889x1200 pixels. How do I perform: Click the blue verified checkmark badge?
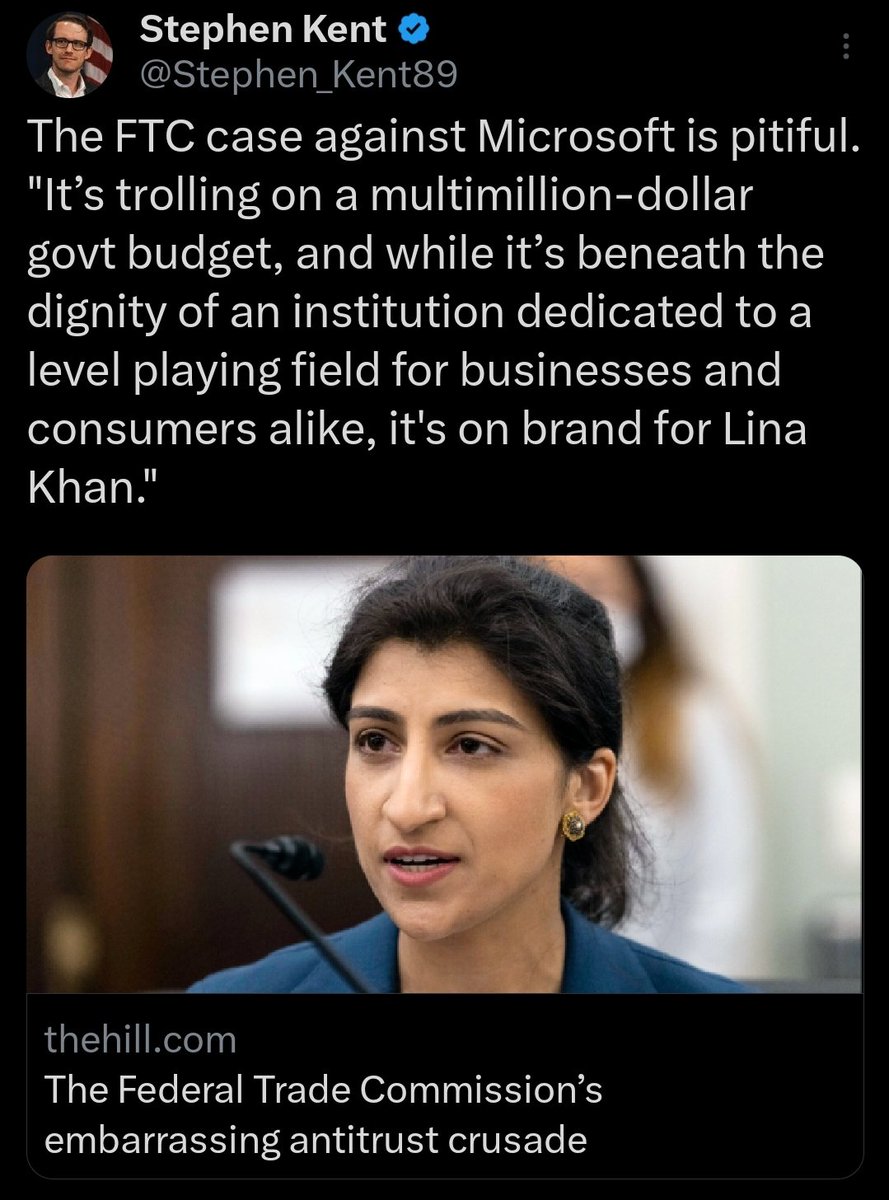tap(414, 31)
